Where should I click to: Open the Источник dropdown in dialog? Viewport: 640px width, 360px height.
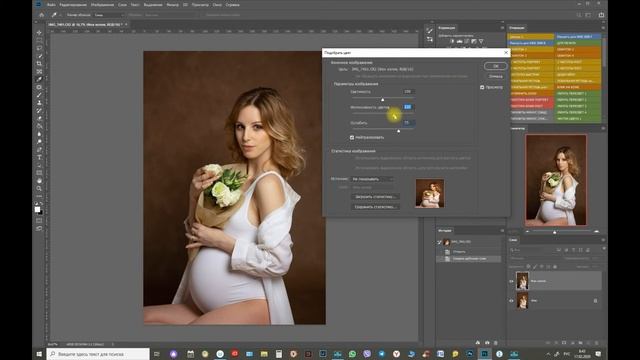[372, 179]
